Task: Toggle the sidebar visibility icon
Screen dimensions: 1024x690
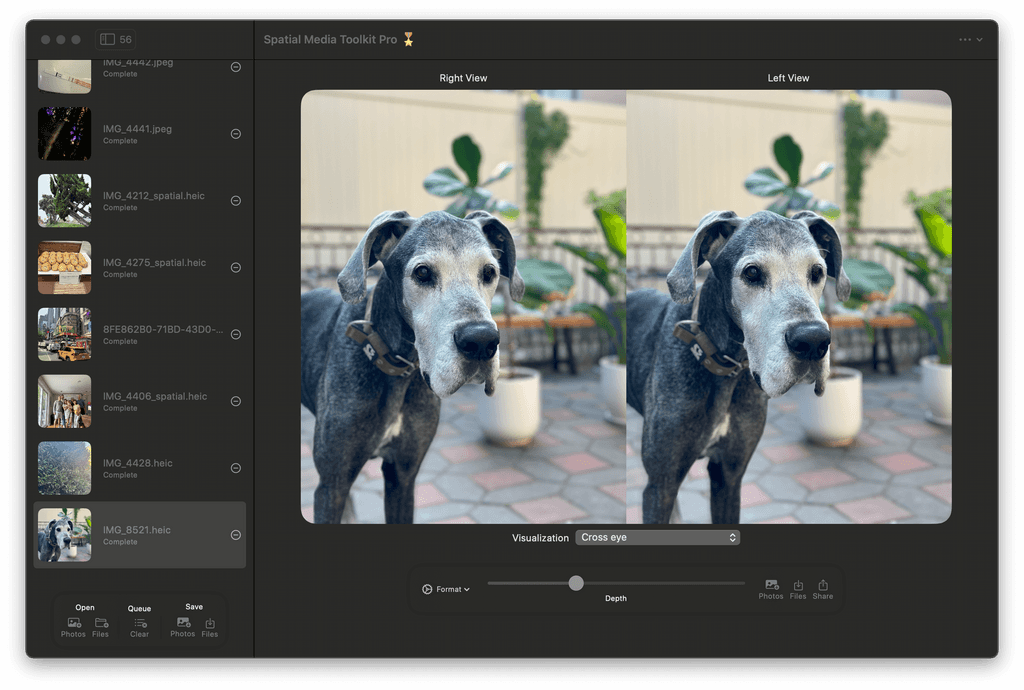Action: 109,39
